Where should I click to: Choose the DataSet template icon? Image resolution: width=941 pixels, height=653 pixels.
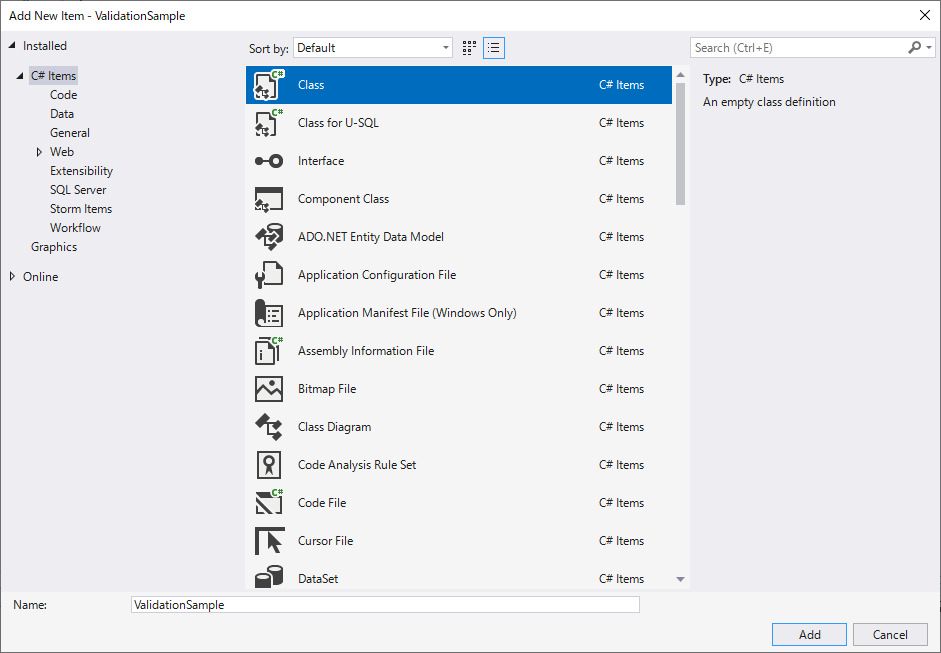pyautogui.click(x=268, y=577)
